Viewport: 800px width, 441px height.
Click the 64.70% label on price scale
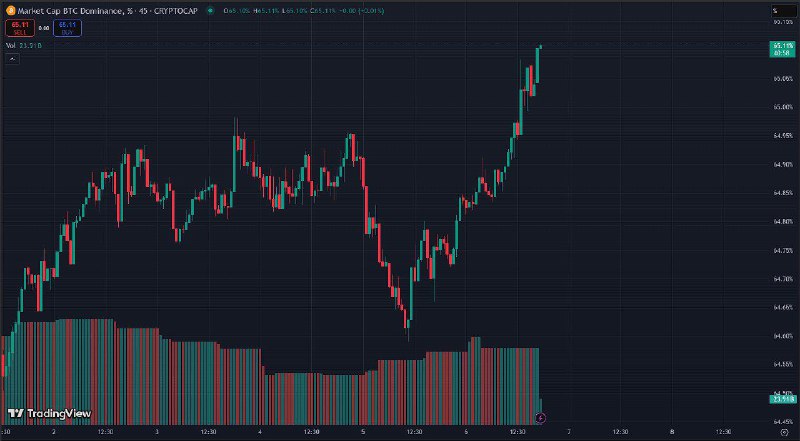(783, 279)
